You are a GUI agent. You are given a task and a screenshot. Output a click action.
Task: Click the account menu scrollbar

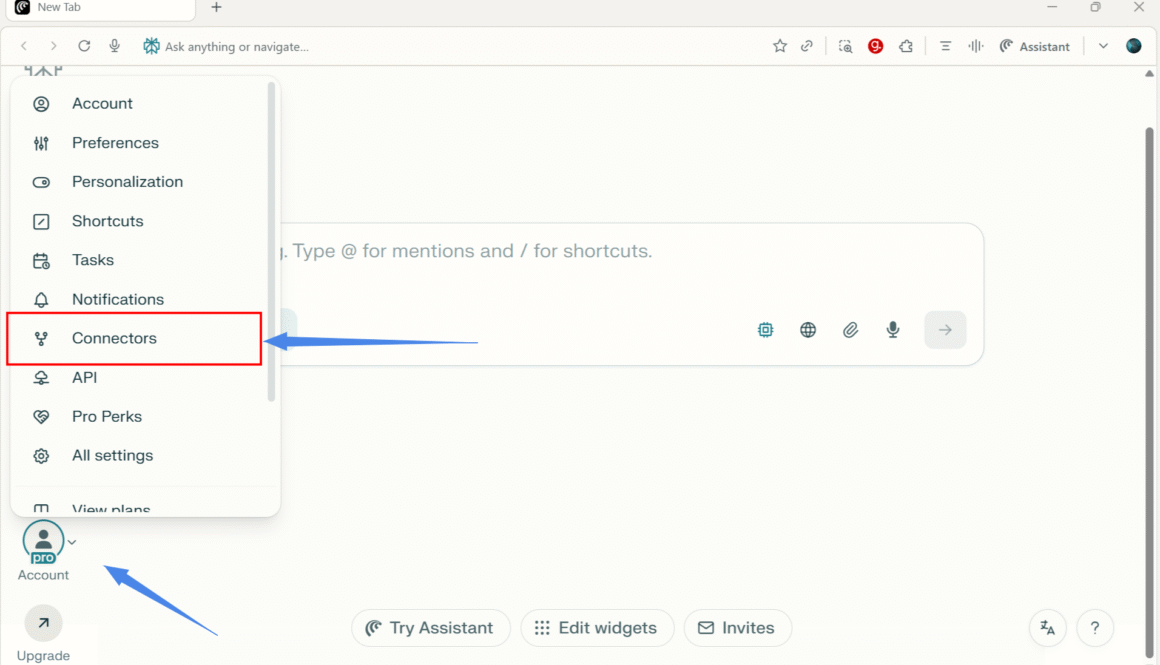[271, 240]
